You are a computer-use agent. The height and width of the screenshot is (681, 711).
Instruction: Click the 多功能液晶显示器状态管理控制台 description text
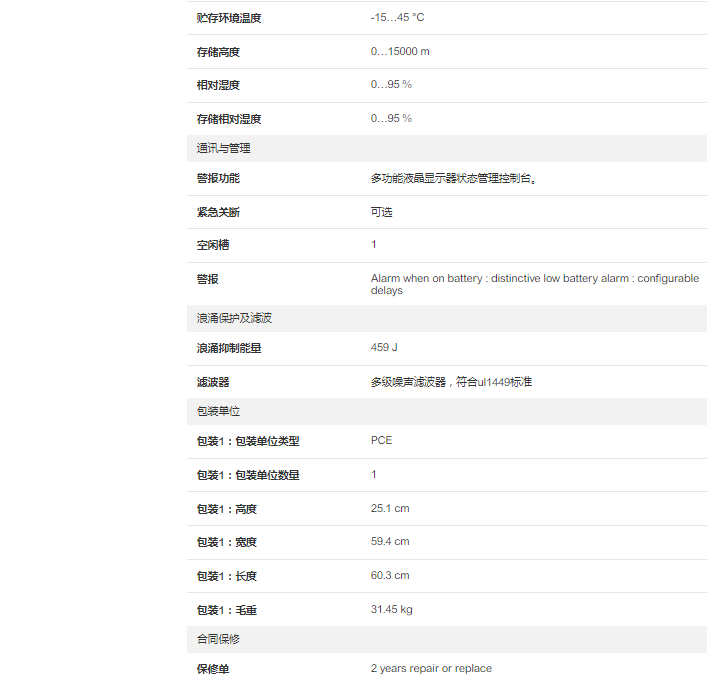[460, 179]
